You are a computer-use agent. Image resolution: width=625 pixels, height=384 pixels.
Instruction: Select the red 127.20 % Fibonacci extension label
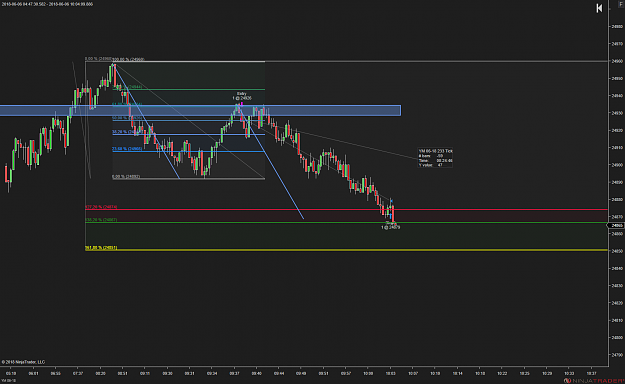pos(101,207)
